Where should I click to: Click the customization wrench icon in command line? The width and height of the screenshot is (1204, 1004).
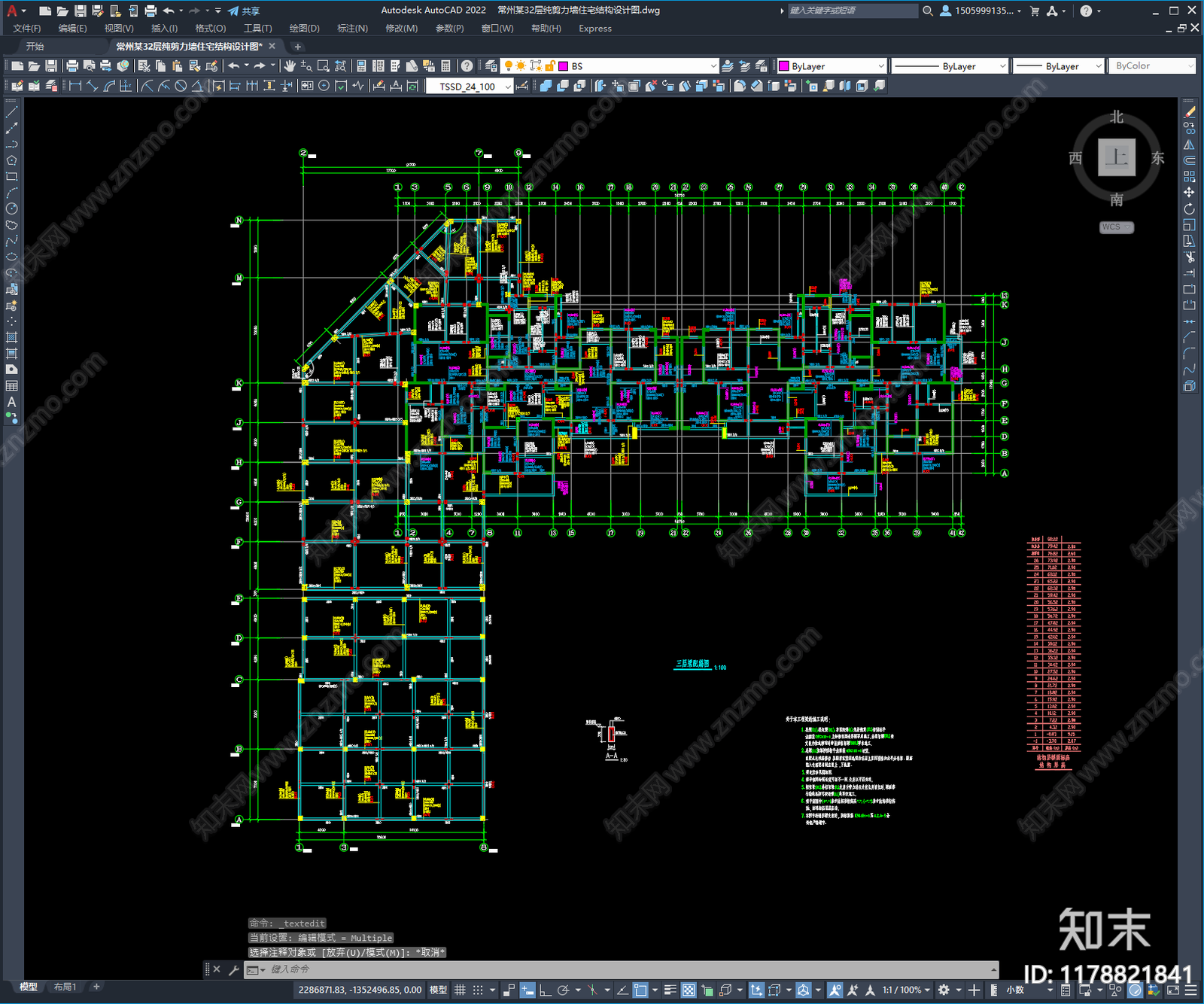coord(233,970)
